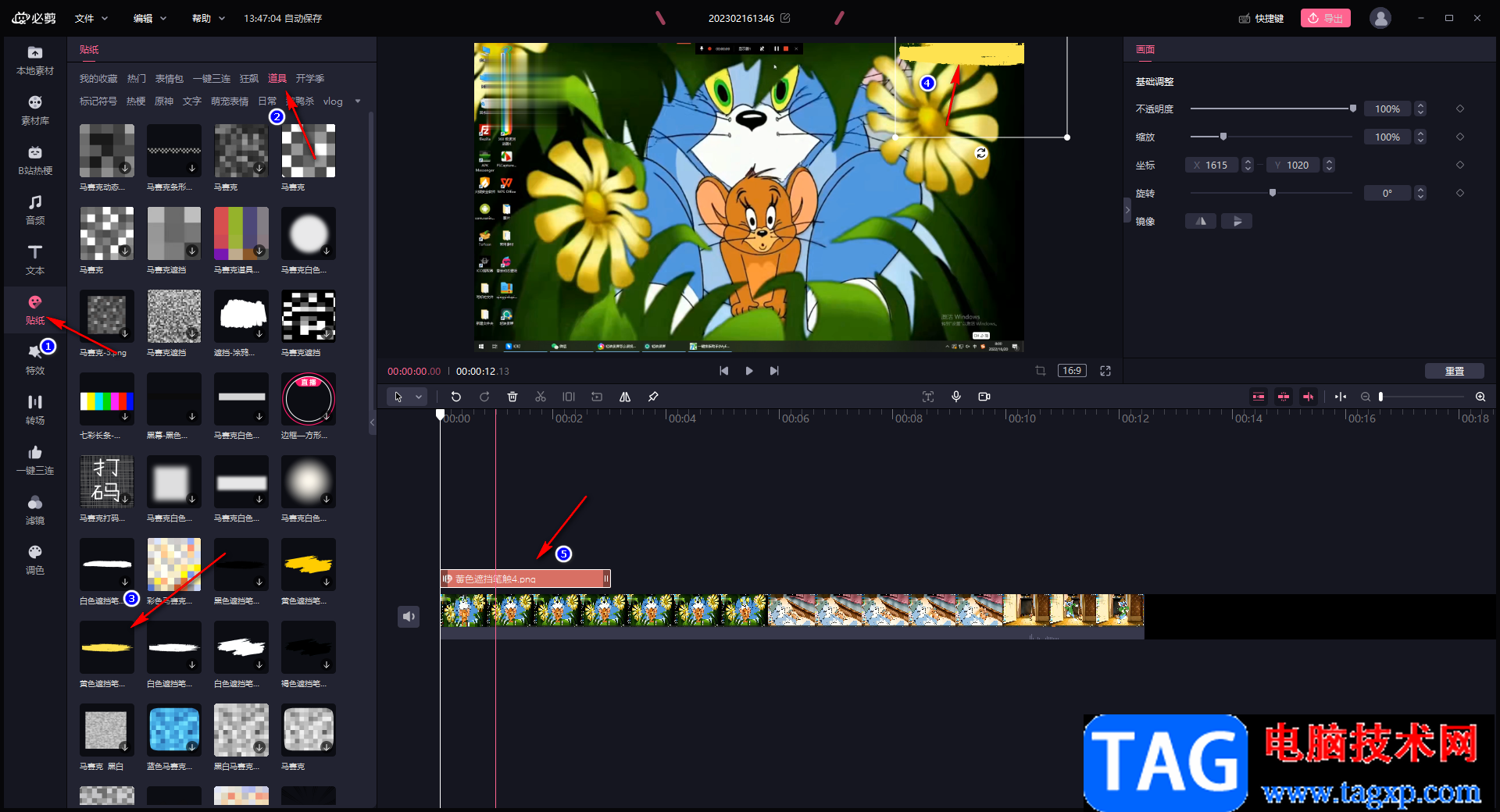Jump to previous frame in preview
Image resolution: width=1500 pixels, height=812 pixels.
[x=724, y=371]
